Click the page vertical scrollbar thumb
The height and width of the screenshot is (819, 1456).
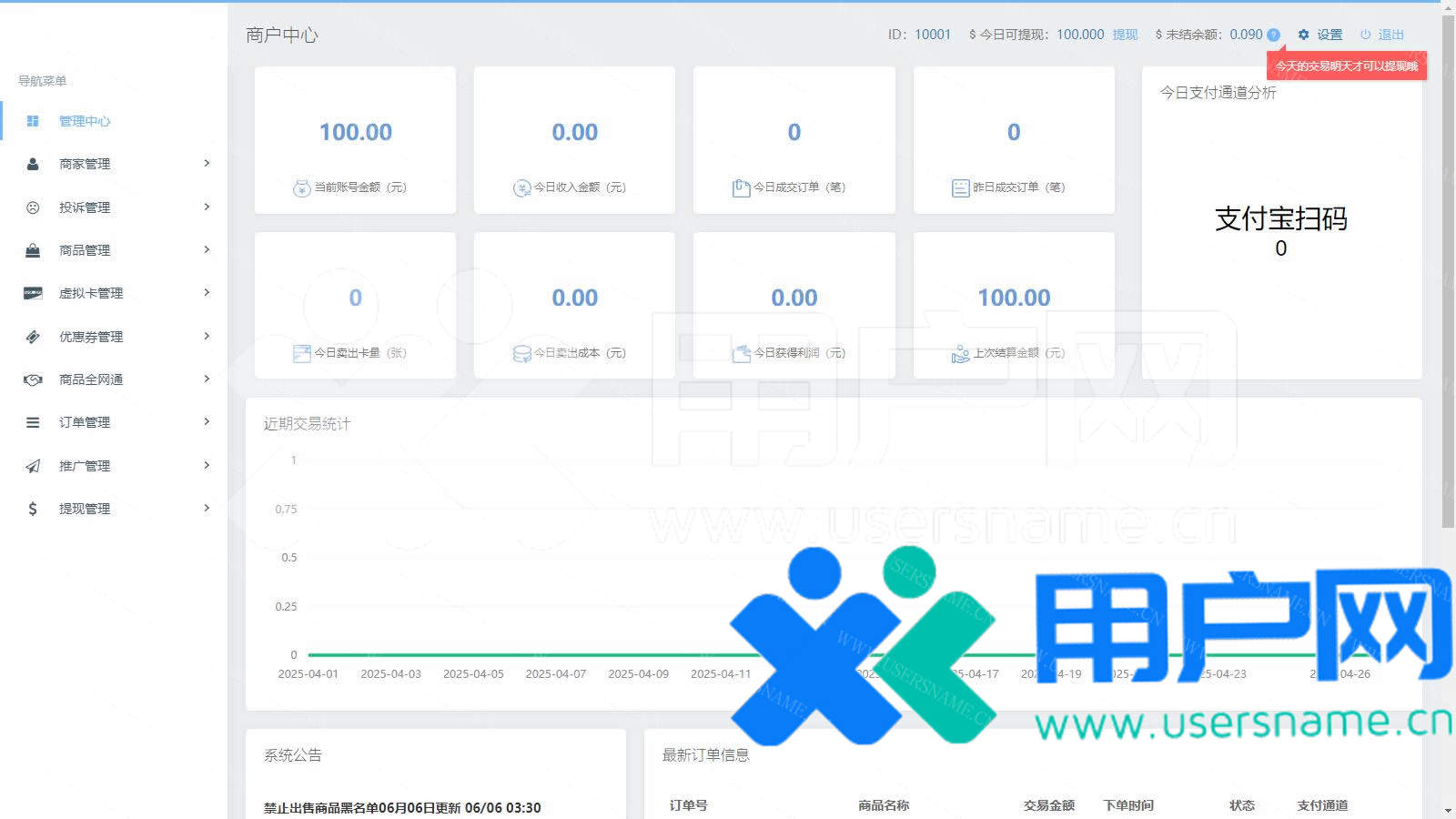tap(1448, 273)
